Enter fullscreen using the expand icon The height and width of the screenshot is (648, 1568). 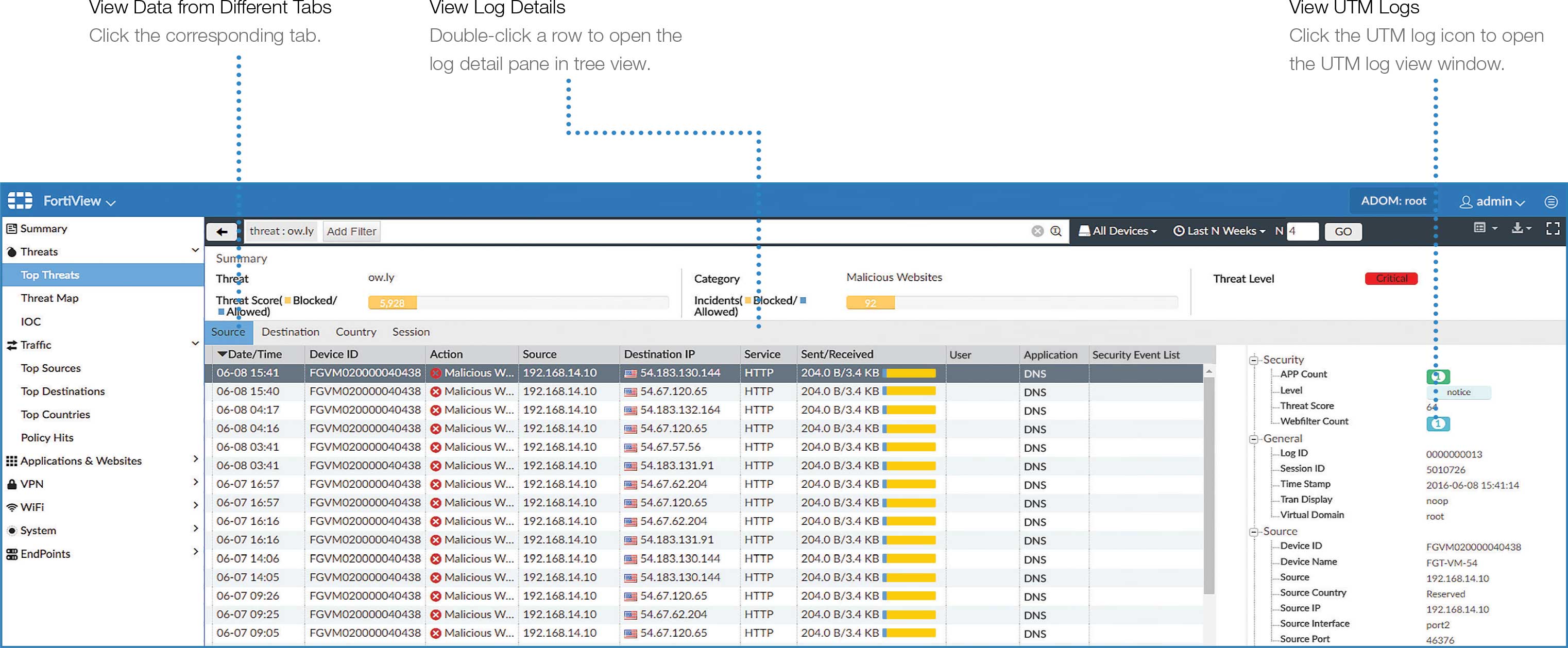click(1553, 228)
